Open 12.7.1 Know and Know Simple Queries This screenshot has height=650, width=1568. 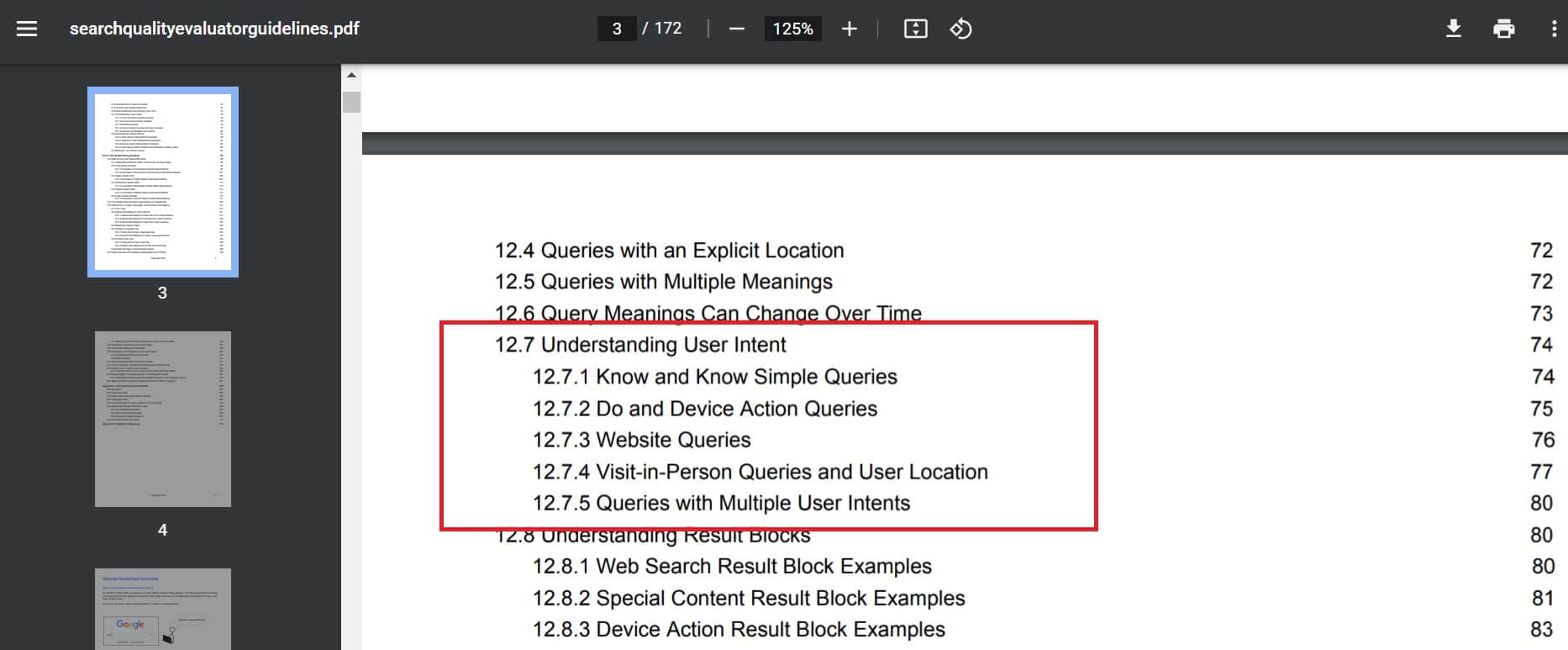click(714, 377)
